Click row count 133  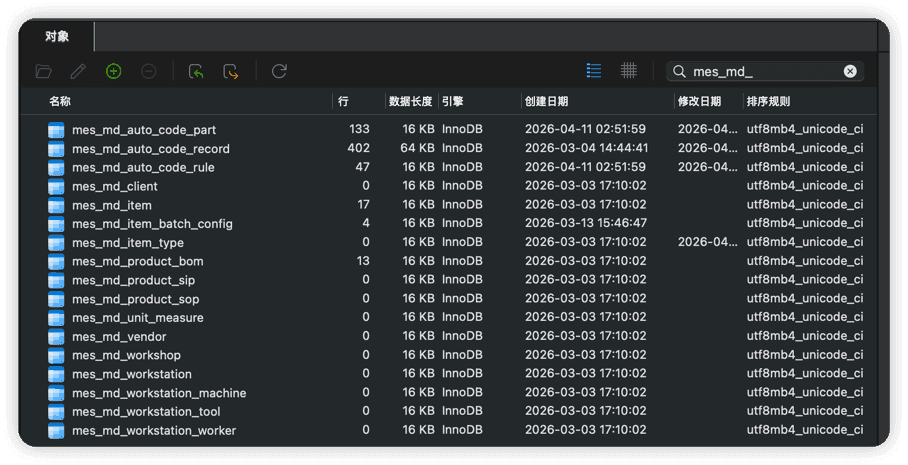click(x=360, y=129)
